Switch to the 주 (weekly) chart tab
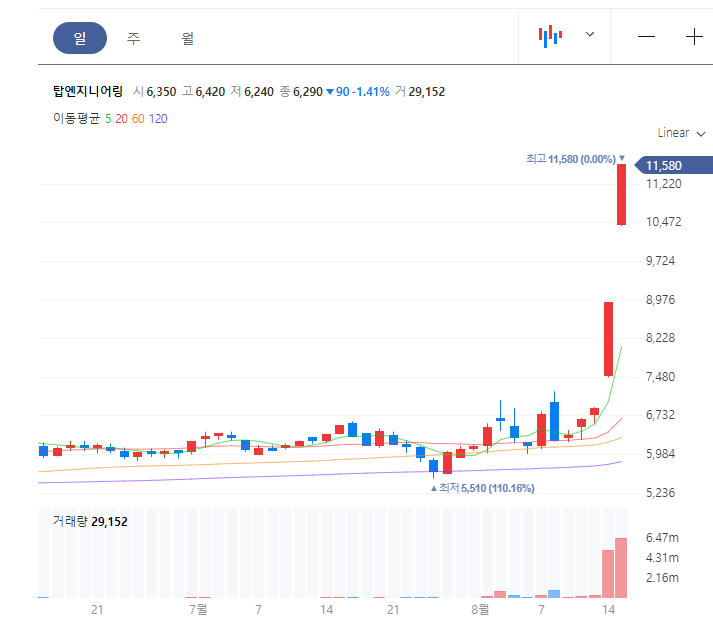The width and height of the screenshot is (713, 630). (133, 38)
